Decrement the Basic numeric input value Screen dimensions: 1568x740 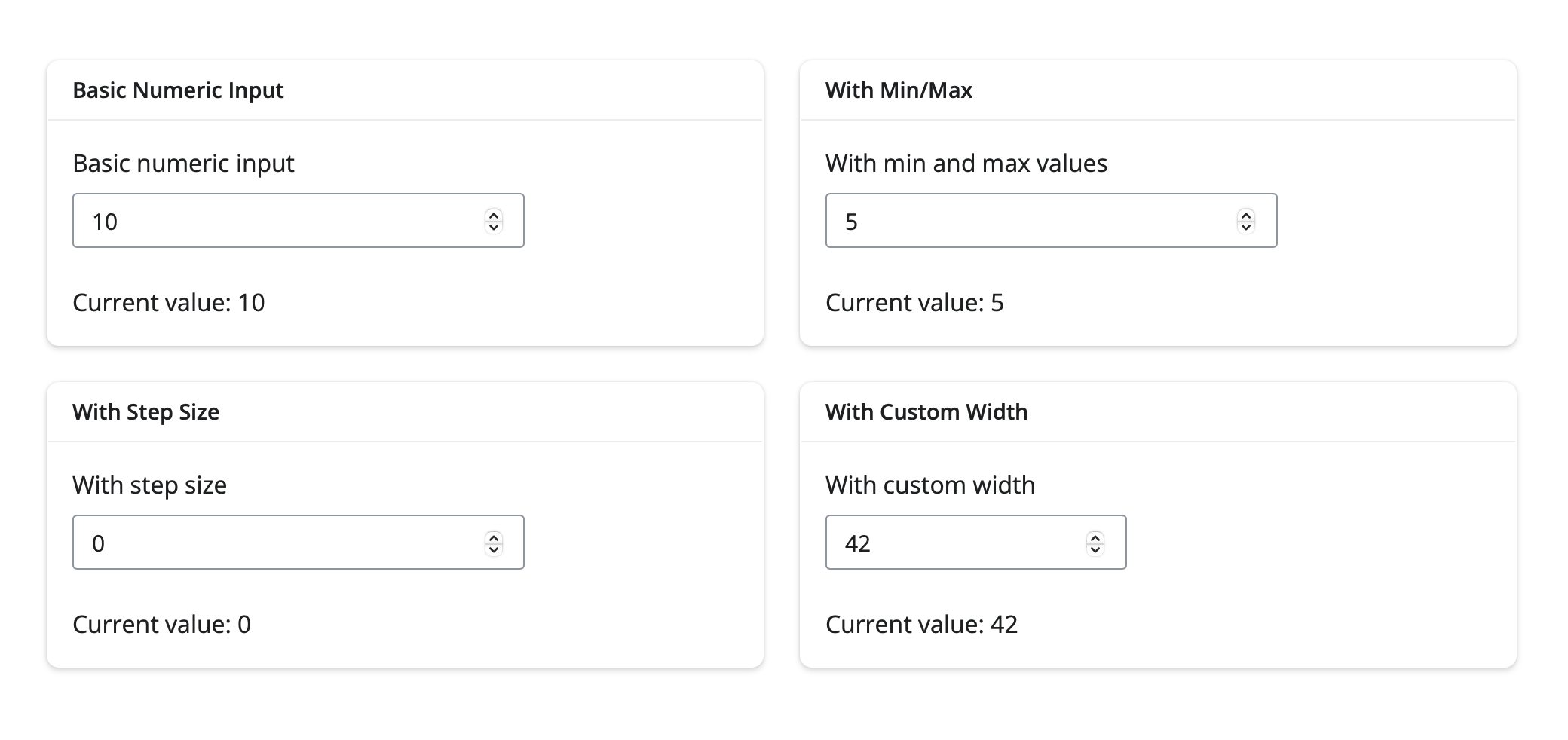tap(494, 227)
